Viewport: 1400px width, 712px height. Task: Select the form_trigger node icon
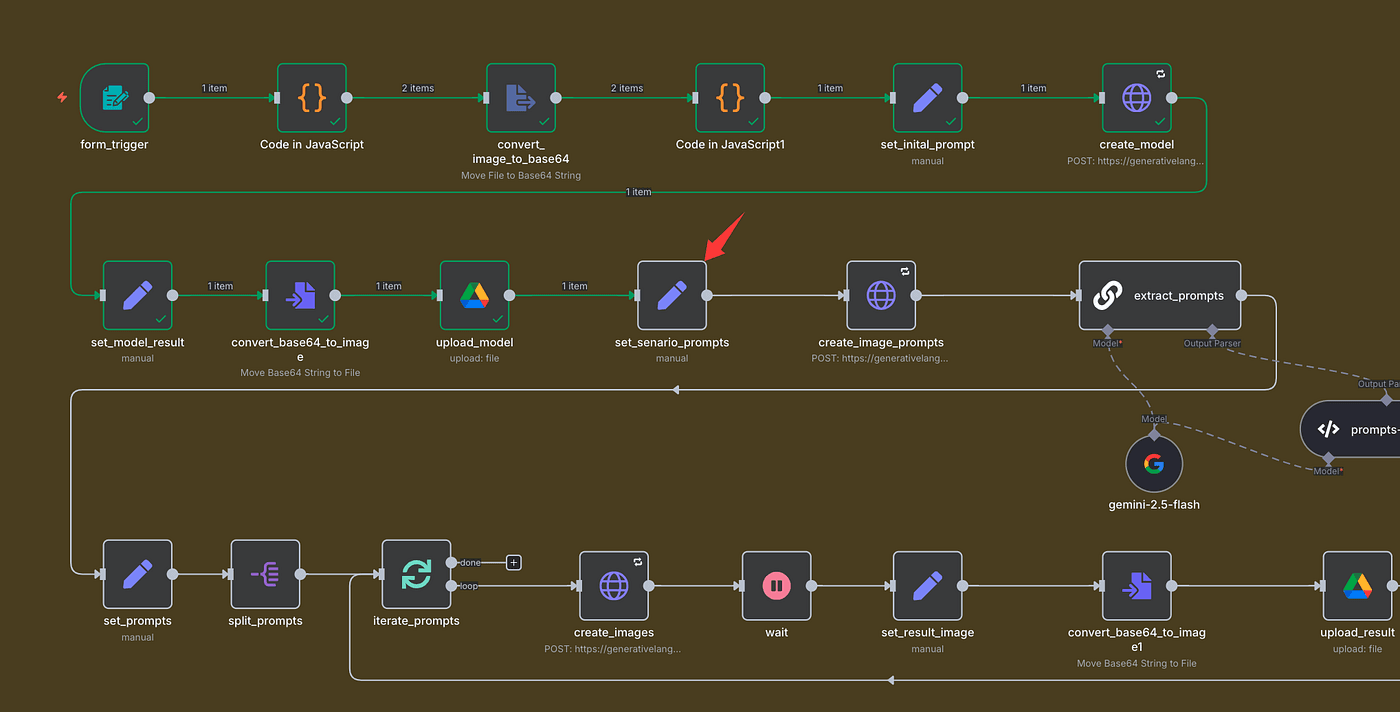pos(114,98)
